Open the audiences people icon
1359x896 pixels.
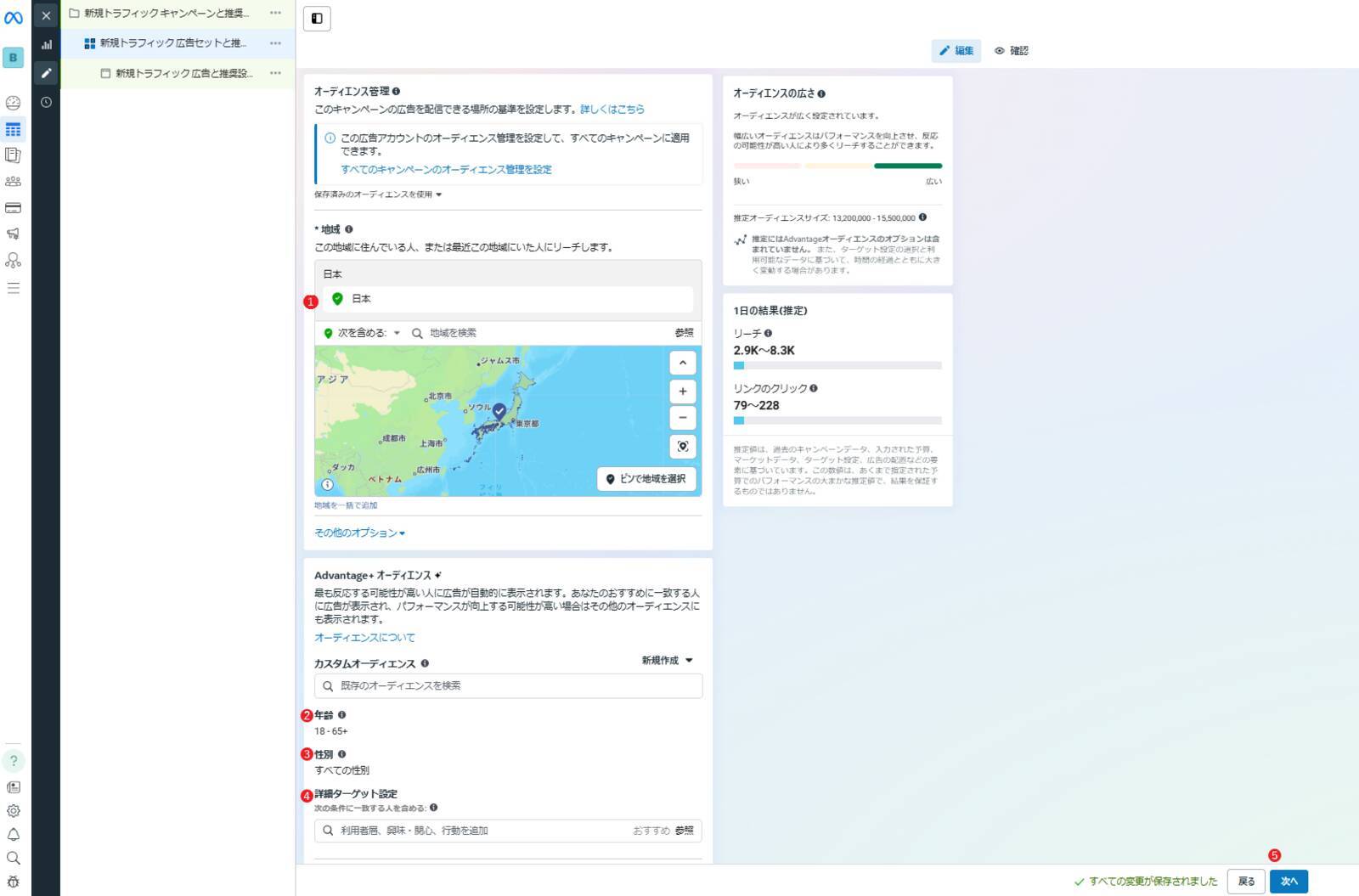[13, 182]
